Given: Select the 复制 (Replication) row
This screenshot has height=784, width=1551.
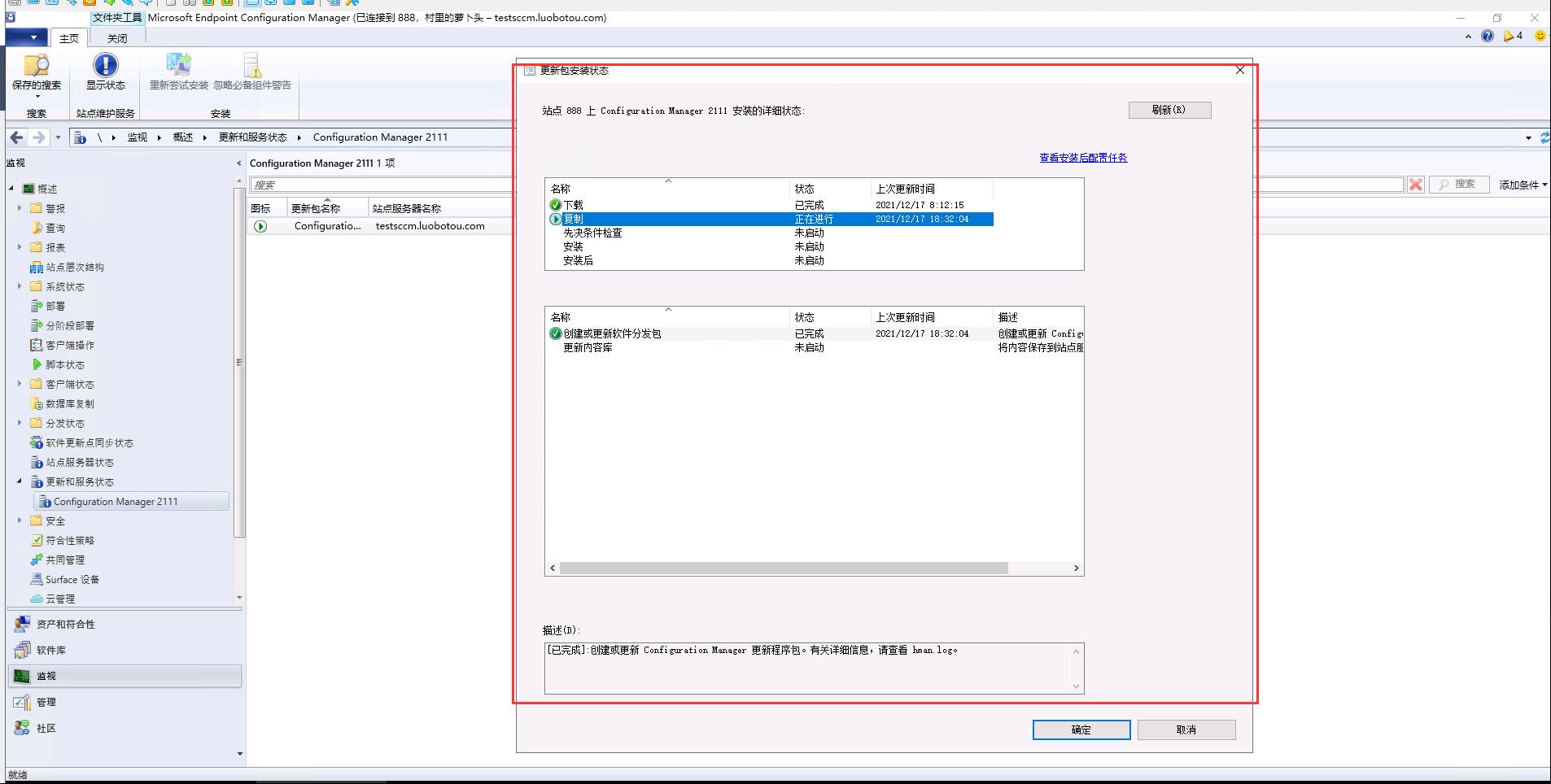Looking at the screenshot, I should [x=770, y=219].
